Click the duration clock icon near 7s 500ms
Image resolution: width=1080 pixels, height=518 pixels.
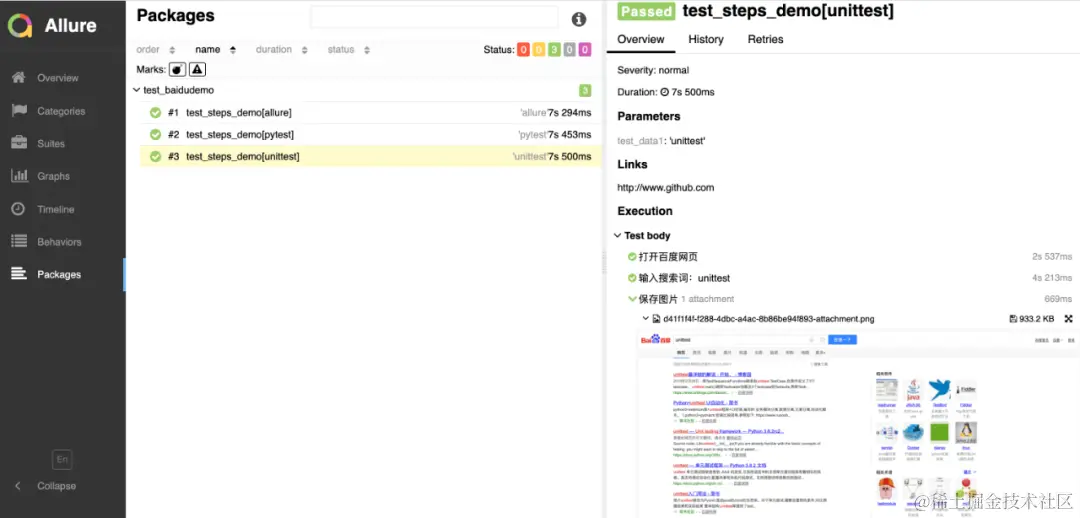[665, 92]
